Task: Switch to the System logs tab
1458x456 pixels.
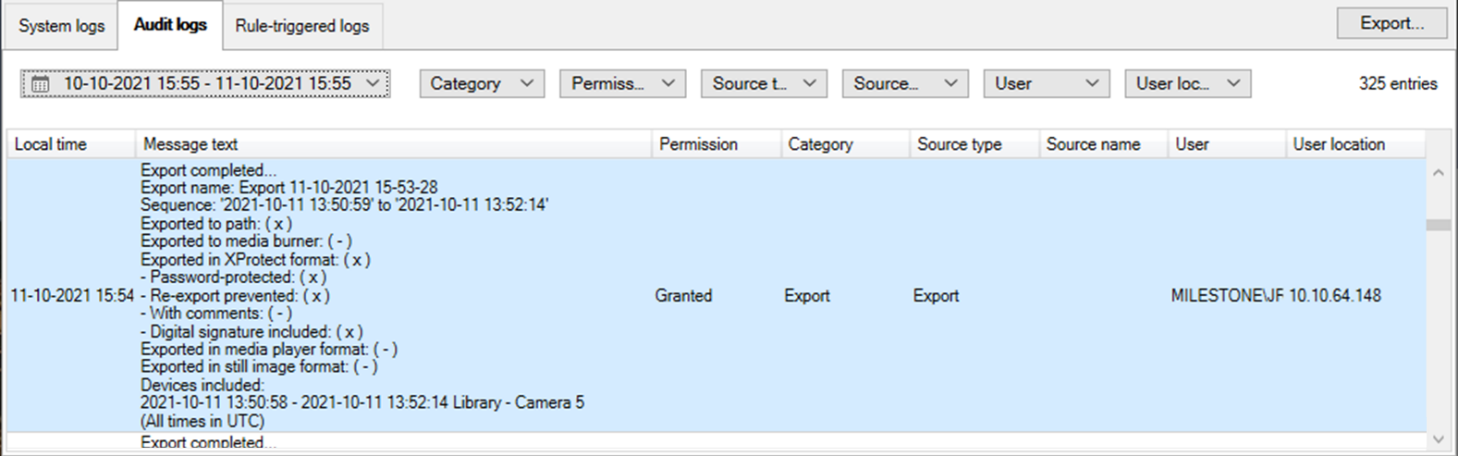Action: coord(61,26)
